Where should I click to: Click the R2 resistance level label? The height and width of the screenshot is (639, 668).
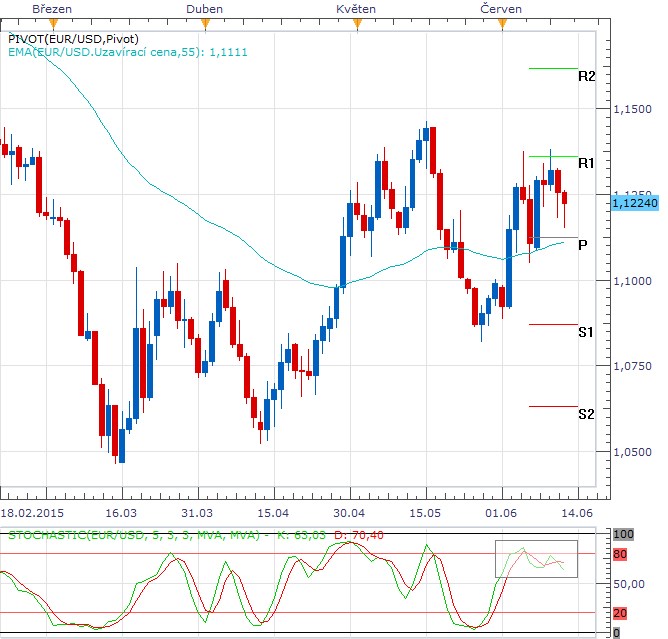point(587,76)
